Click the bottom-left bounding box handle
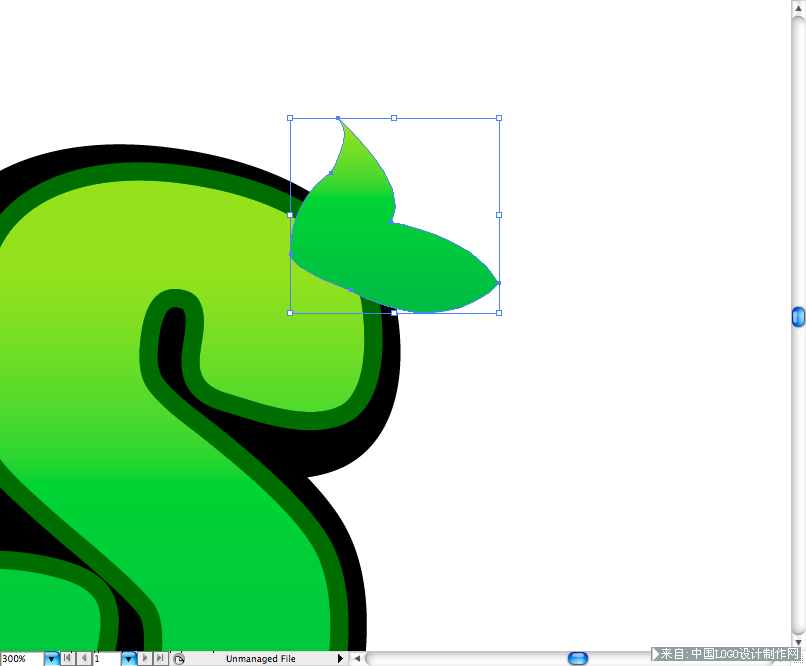This screenshot has width=806, height=666. pyautogui.click(x=290, y=313)
